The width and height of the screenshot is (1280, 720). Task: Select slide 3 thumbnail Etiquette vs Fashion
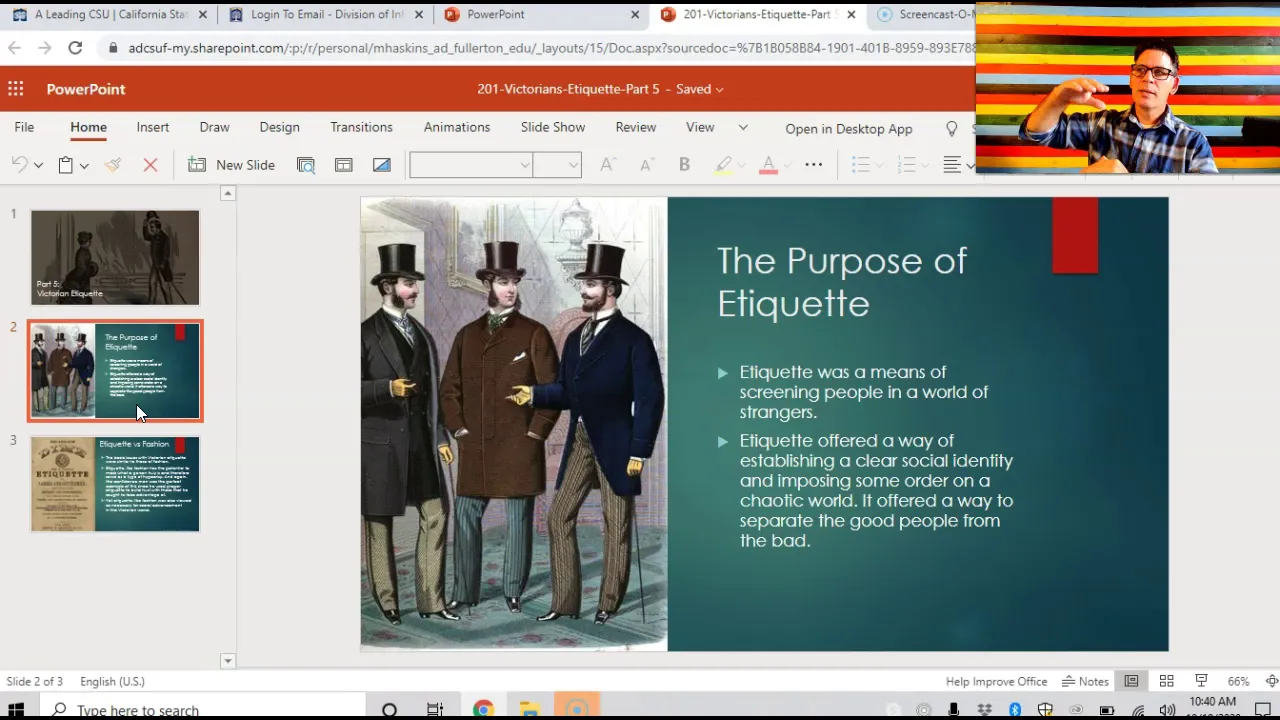pyautogui.click(x=115, y=484)
